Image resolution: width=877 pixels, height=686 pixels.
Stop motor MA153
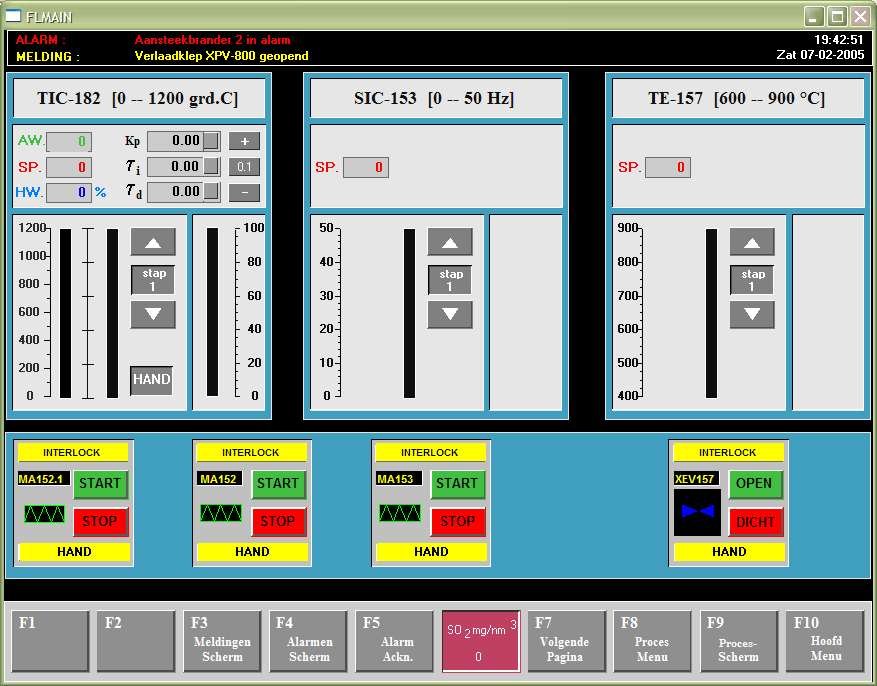457,521
